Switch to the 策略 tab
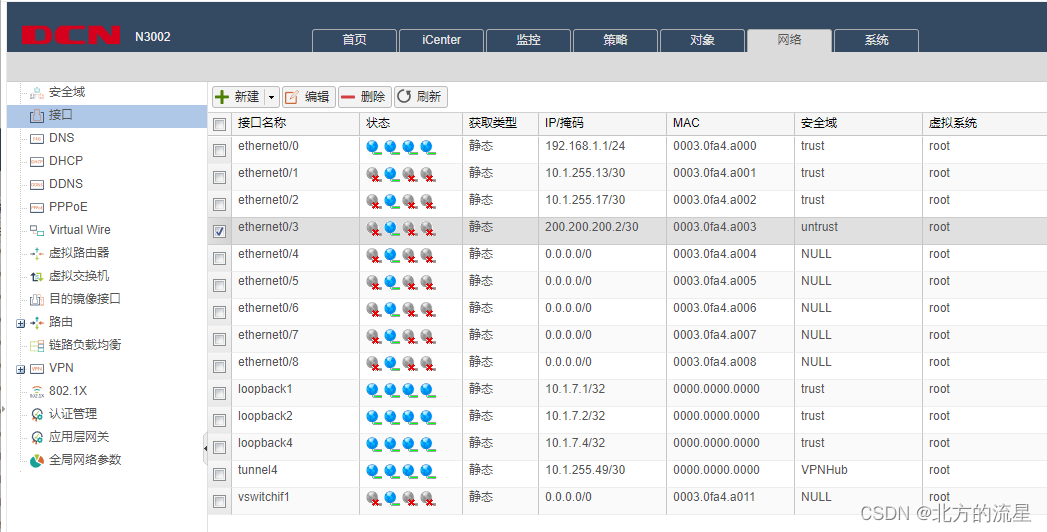 click(615, 40)
